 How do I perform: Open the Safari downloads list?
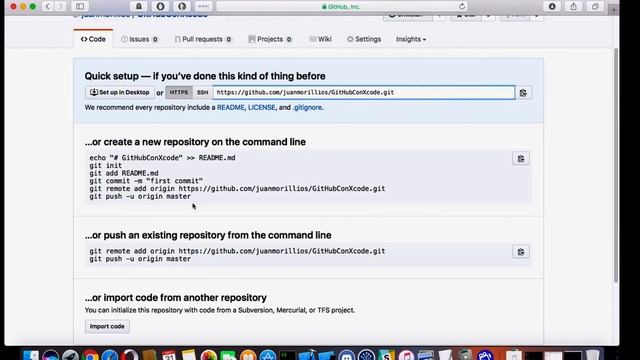pyautogui.click(x=552, y=6)
